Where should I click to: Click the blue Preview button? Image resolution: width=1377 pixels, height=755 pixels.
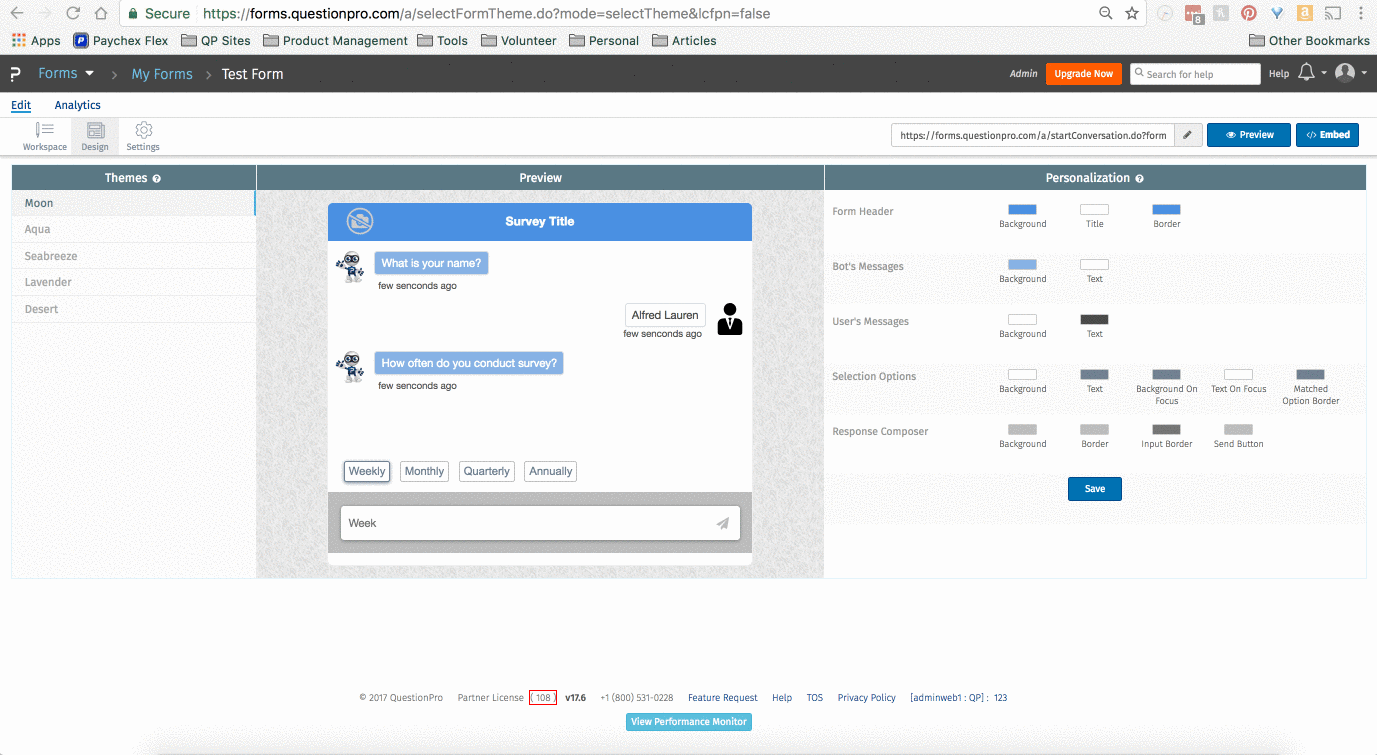coord(1250,135)
